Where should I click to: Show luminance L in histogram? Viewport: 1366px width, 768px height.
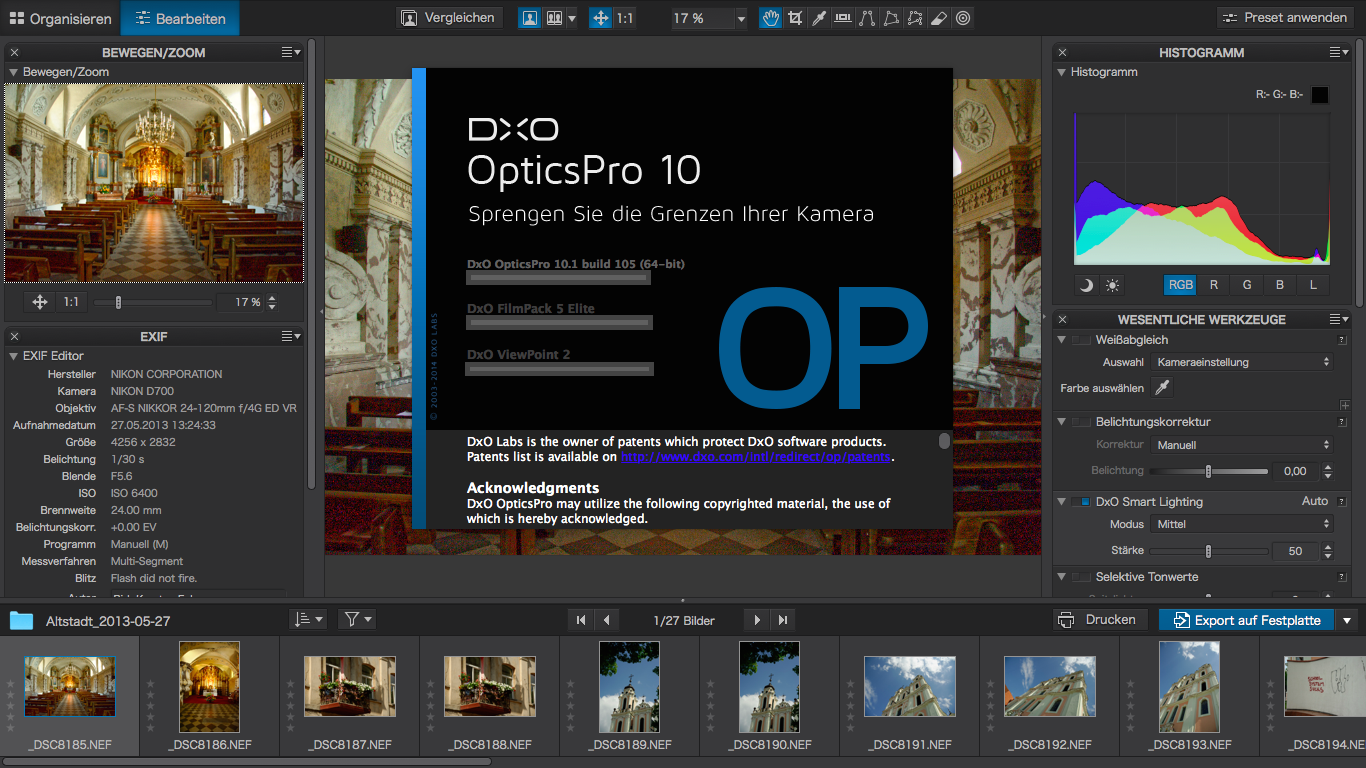pos(1313,285)
